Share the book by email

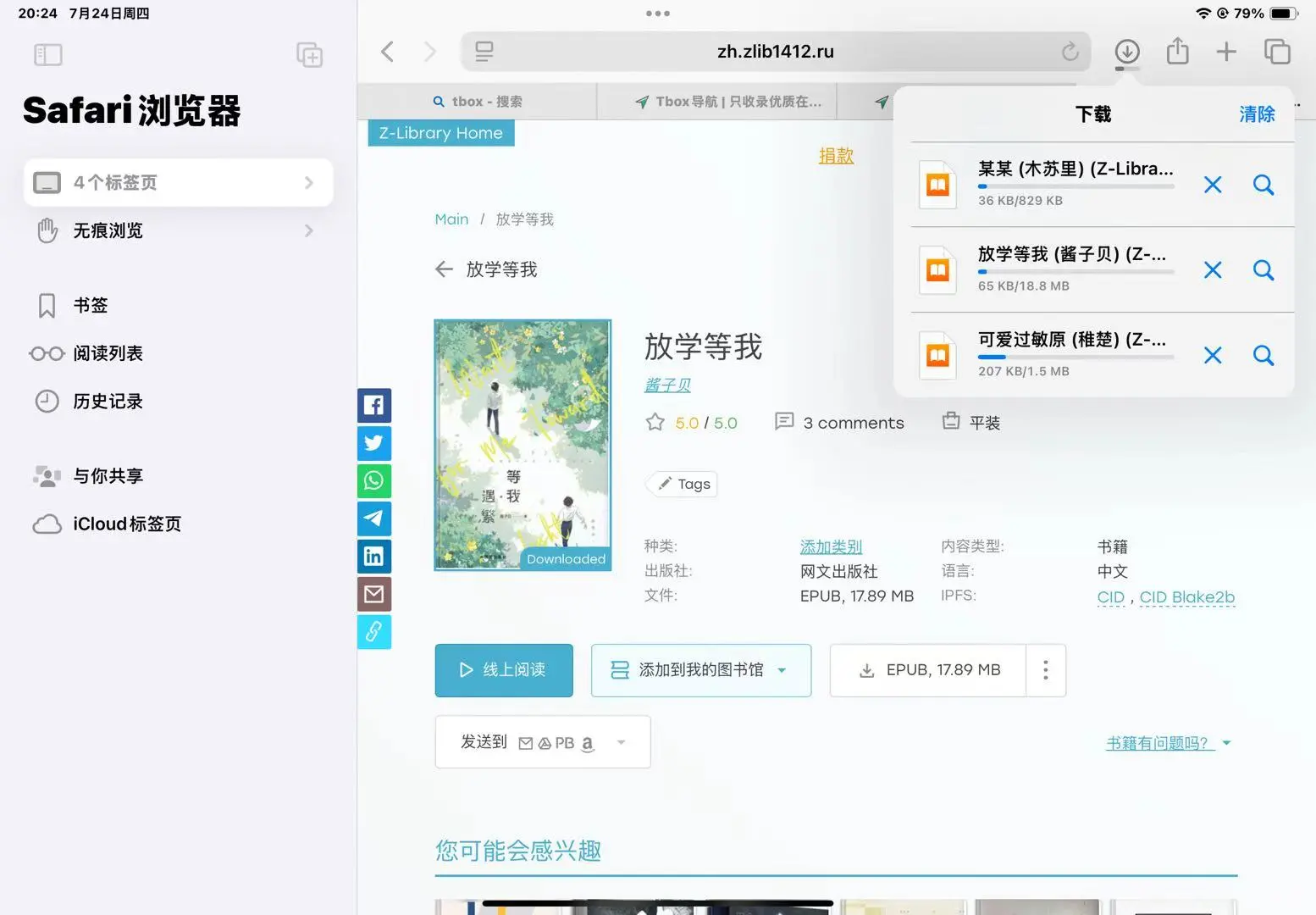pos(373,594)
